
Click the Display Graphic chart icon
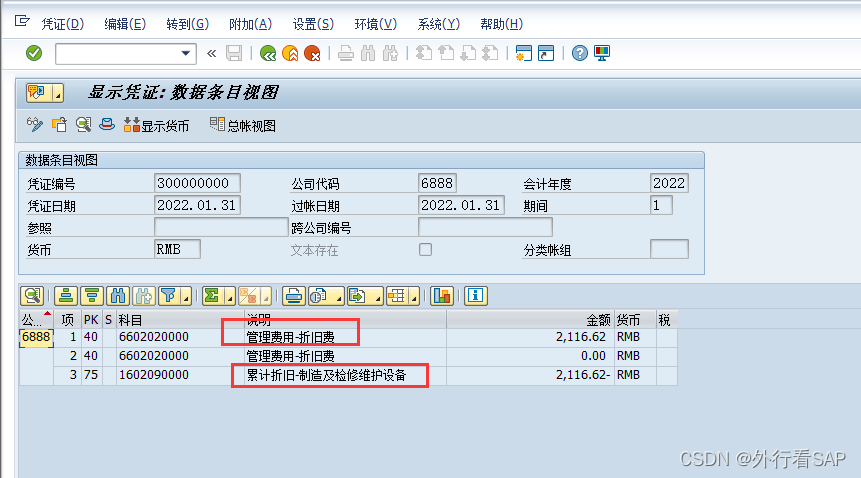[442, 296]
